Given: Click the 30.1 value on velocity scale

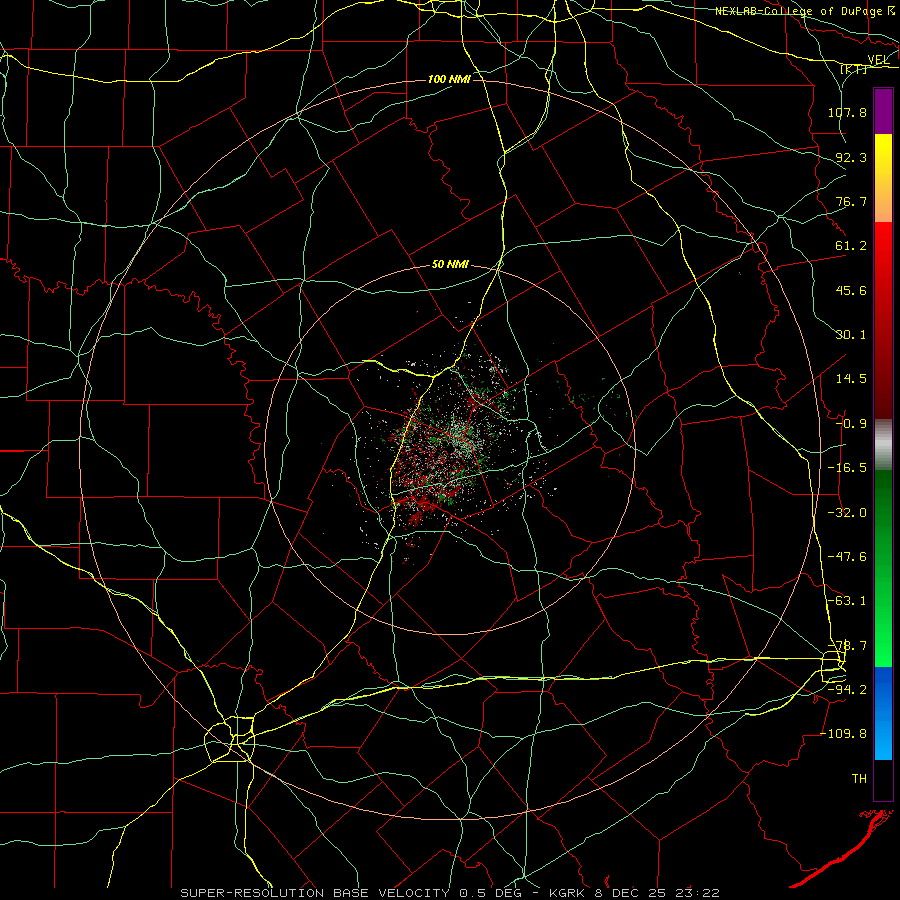Looking at the screenshot, I should pyautogui.click(x=851, y=335).
